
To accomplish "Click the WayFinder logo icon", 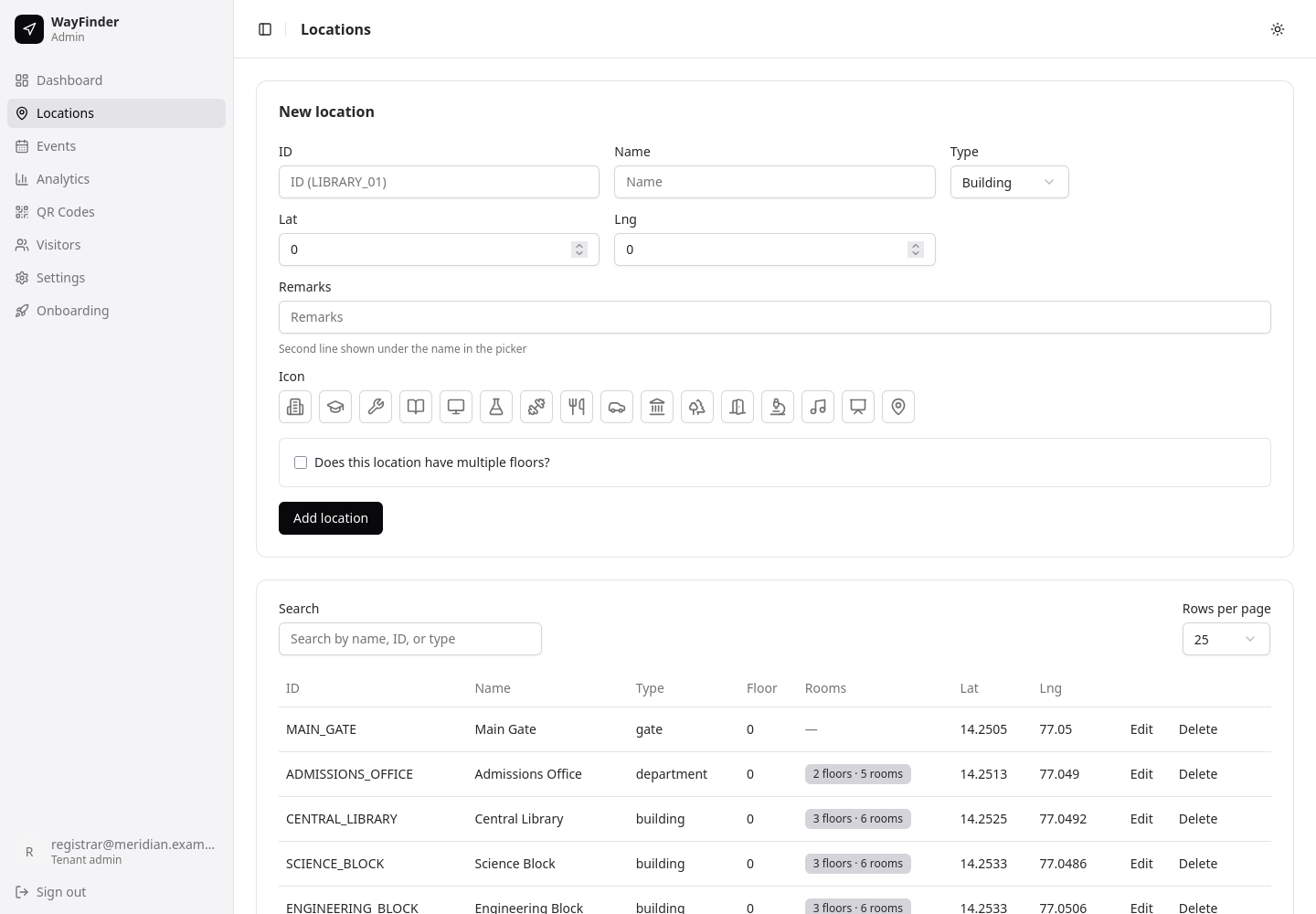I will point(29,29).
